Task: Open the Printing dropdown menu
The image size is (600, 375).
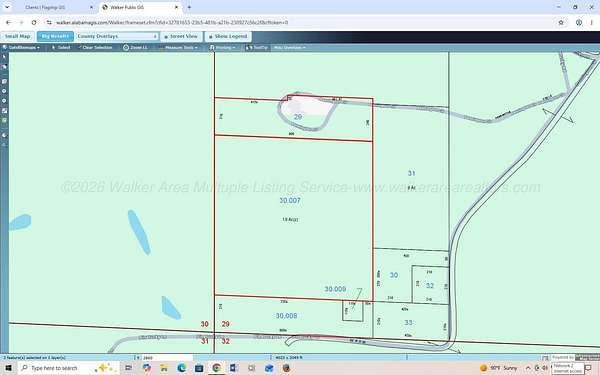Action: pyautogui.click(x=222, y=47)
